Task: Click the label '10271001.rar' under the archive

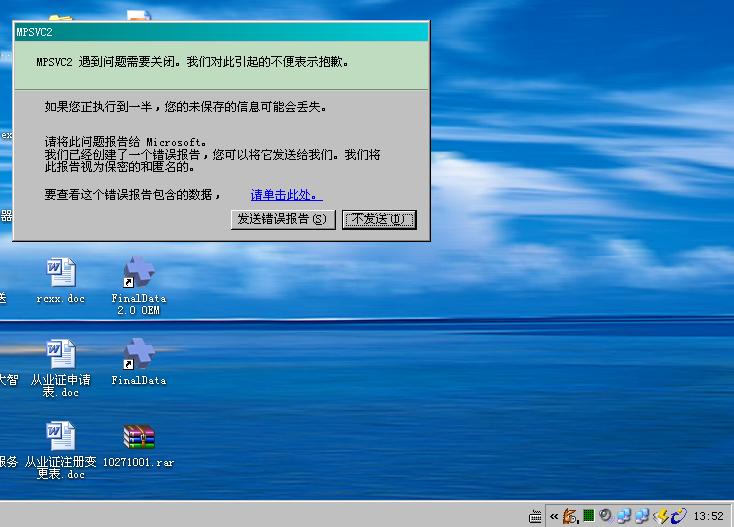Action: coord(139,462)
